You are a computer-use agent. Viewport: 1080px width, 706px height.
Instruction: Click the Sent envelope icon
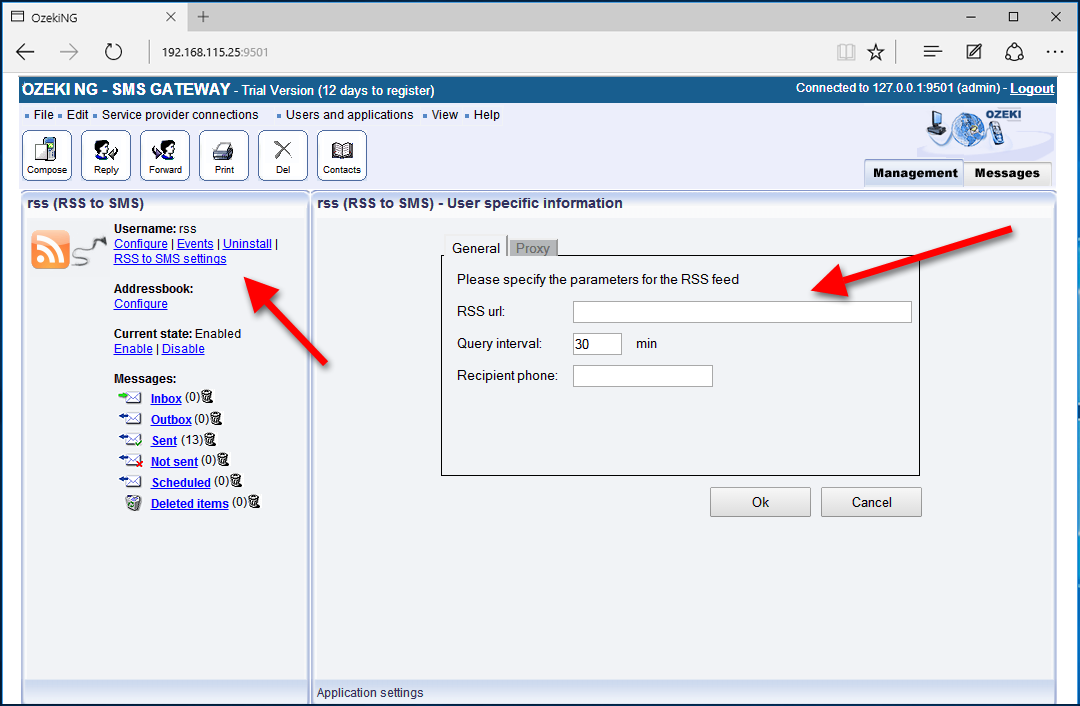click(130, 439)
